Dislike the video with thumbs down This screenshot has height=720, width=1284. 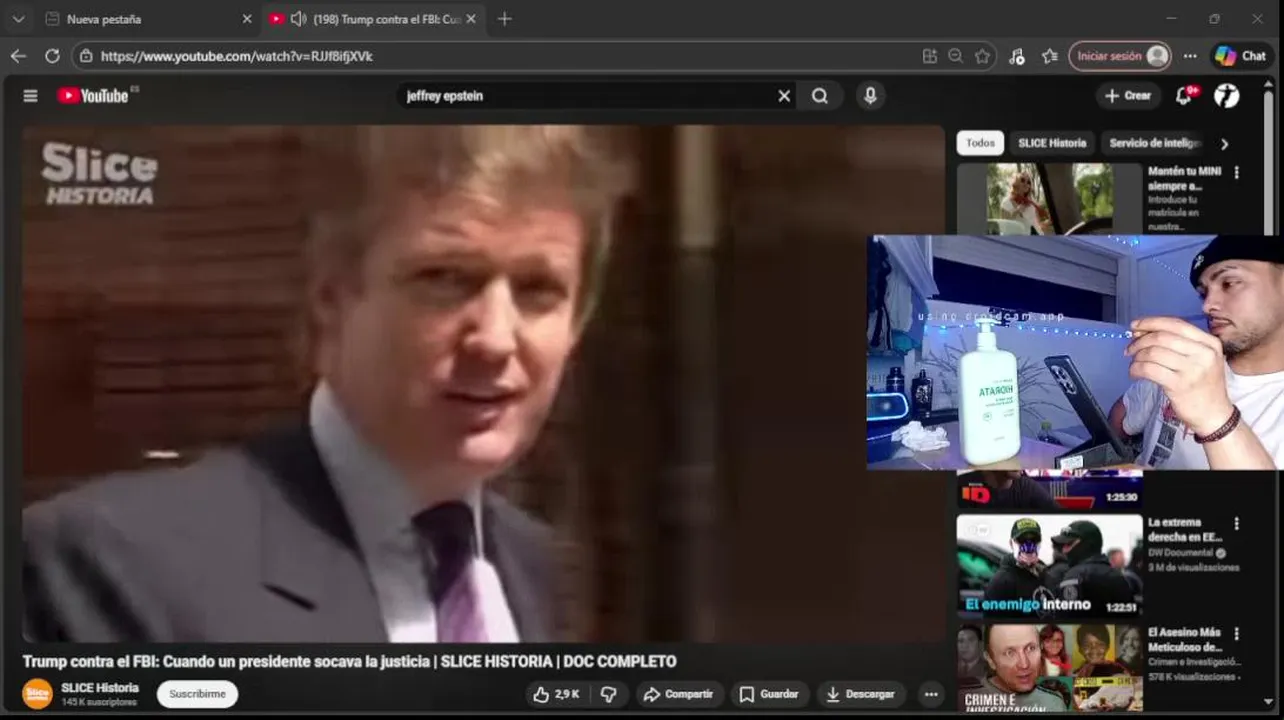(608, 694)
